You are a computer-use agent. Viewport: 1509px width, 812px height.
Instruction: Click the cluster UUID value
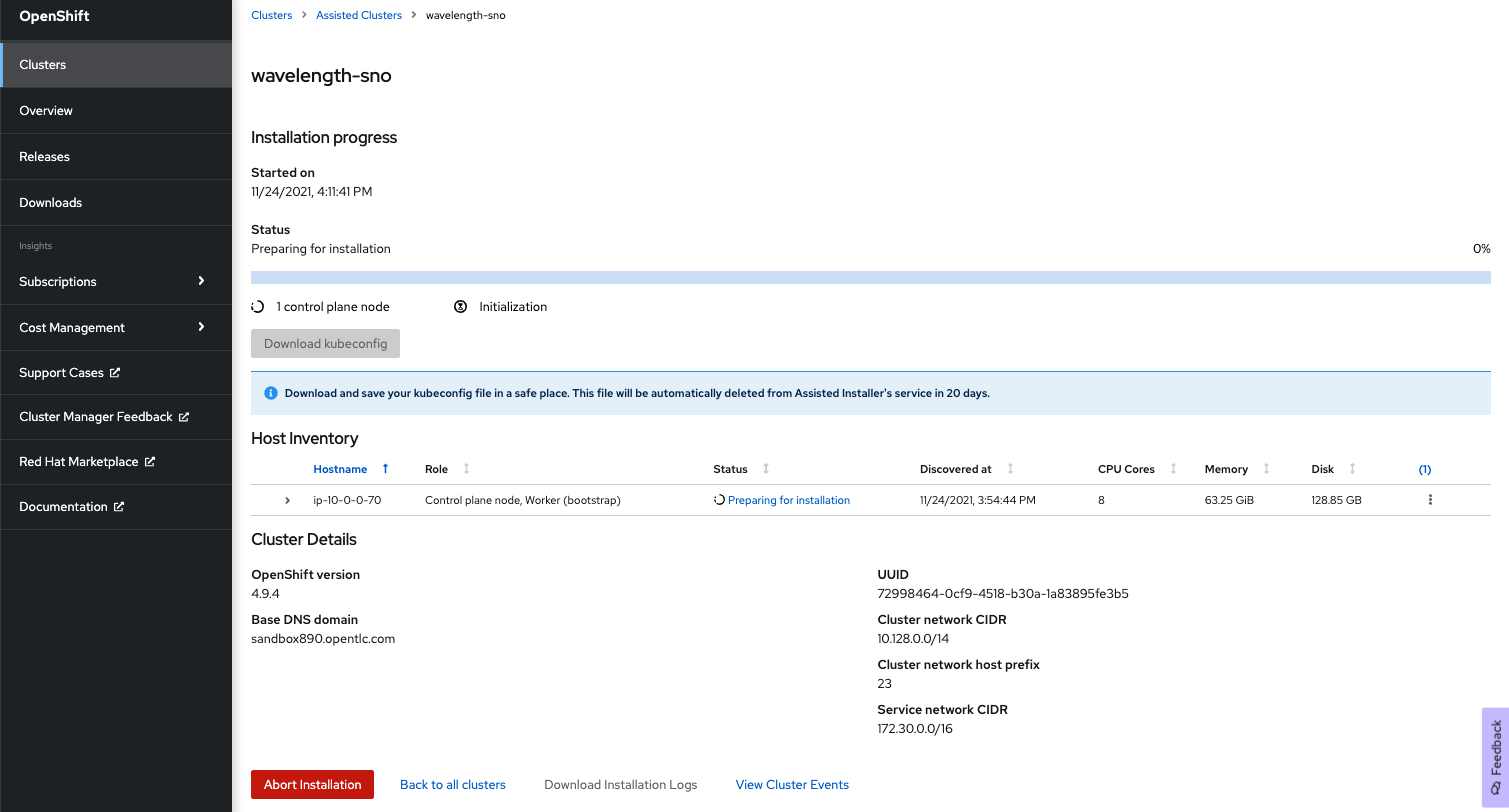1003,594
